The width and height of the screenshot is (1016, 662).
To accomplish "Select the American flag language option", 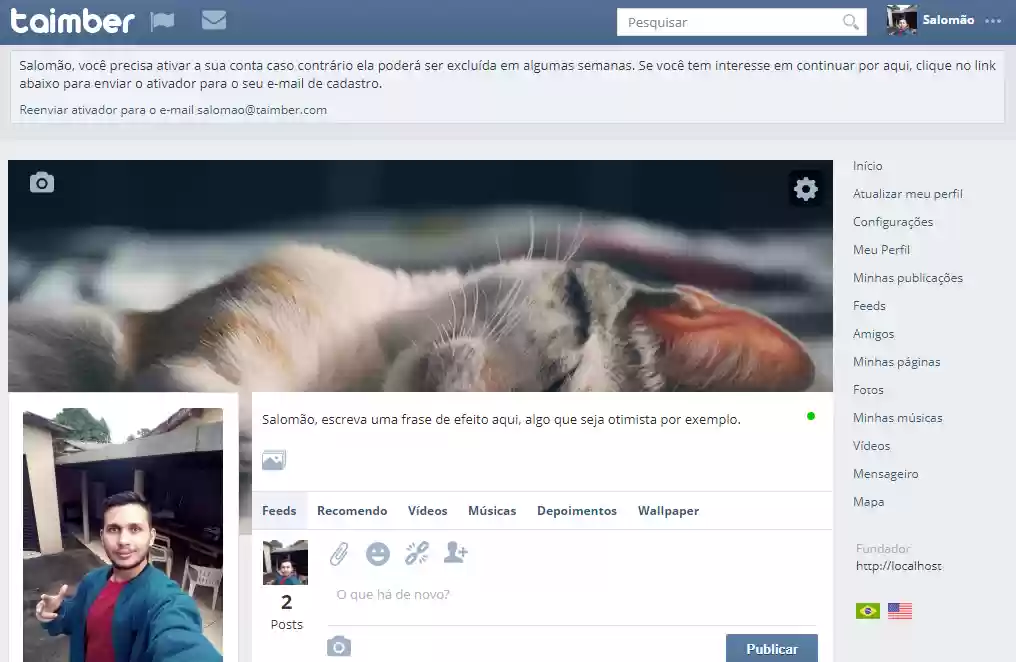I will point(898,609).
